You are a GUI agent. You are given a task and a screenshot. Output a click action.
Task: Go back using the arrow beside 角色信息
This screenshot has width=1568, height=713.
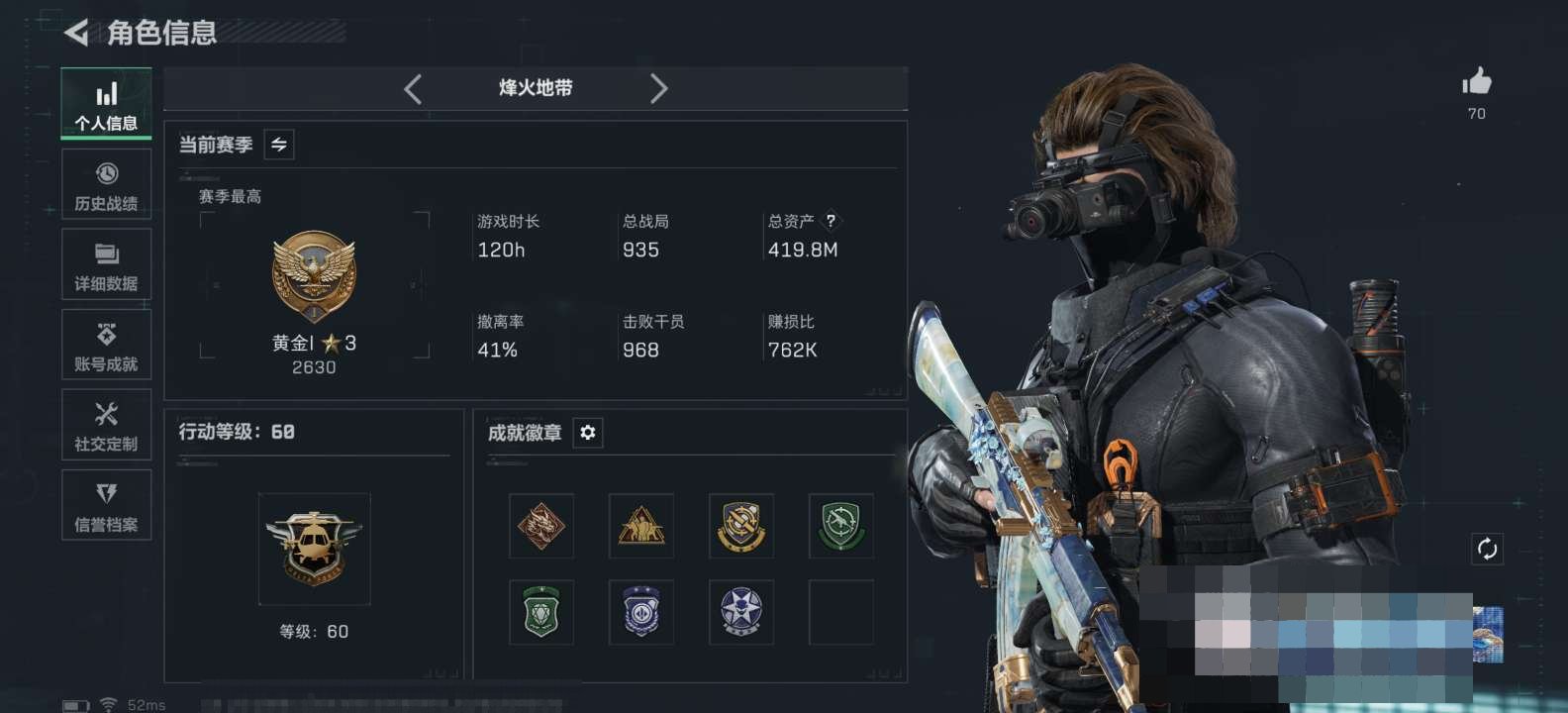pyautogui.click(x=76, y=33)
